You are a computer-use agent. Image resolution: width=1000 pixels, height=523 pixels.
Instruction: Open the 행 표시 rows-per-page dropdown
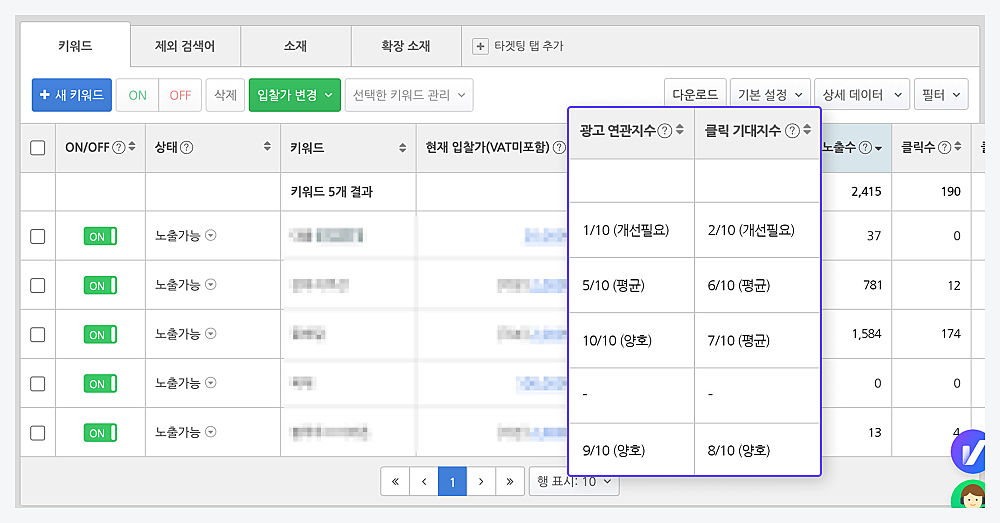point(574,481)
